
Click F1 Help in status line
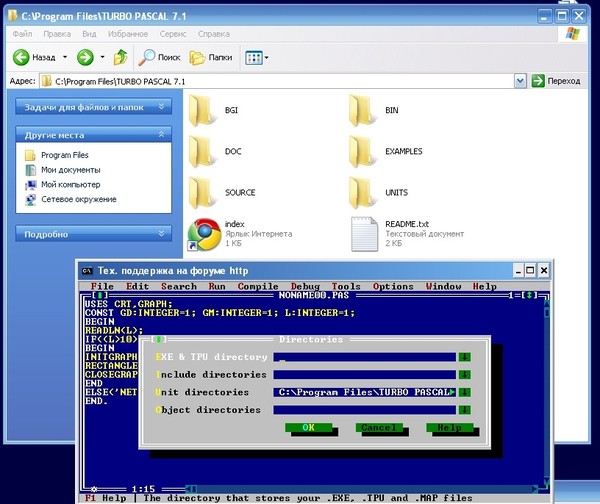coord(106,498)
